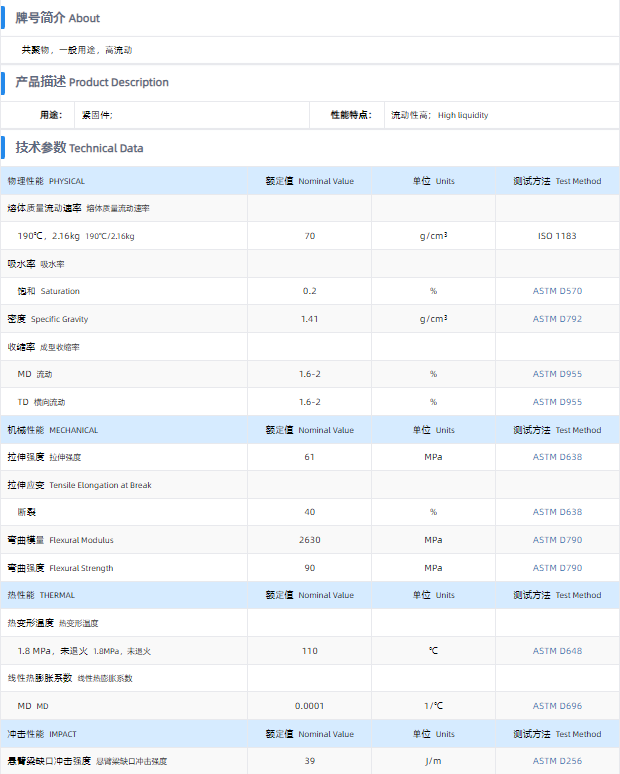
Task: Click the ASTM D696 link
Action: (x=557, y=706)
